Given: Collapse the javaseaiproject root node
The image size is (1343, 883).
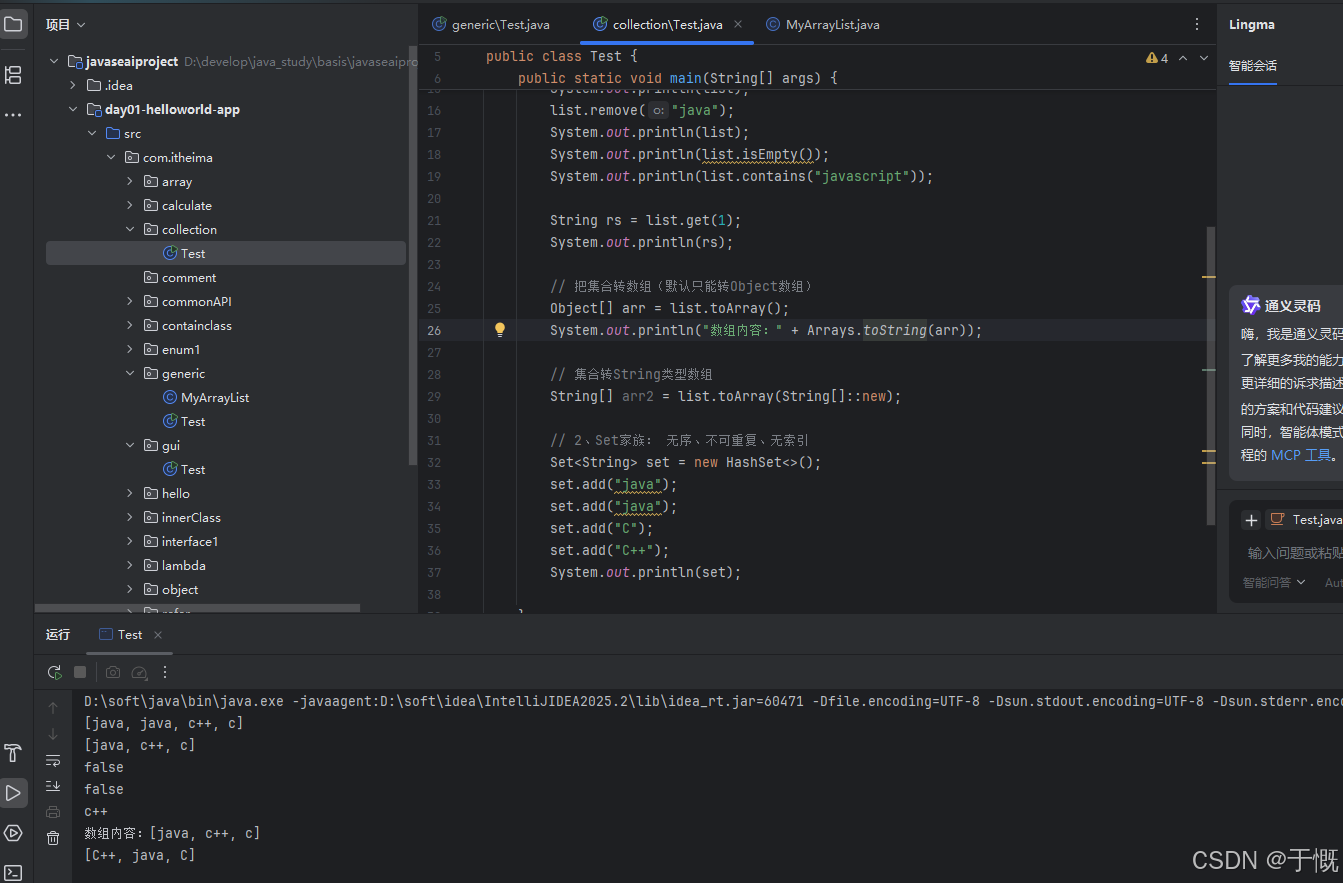Looking at the screenshot, I should pos(54,61).
